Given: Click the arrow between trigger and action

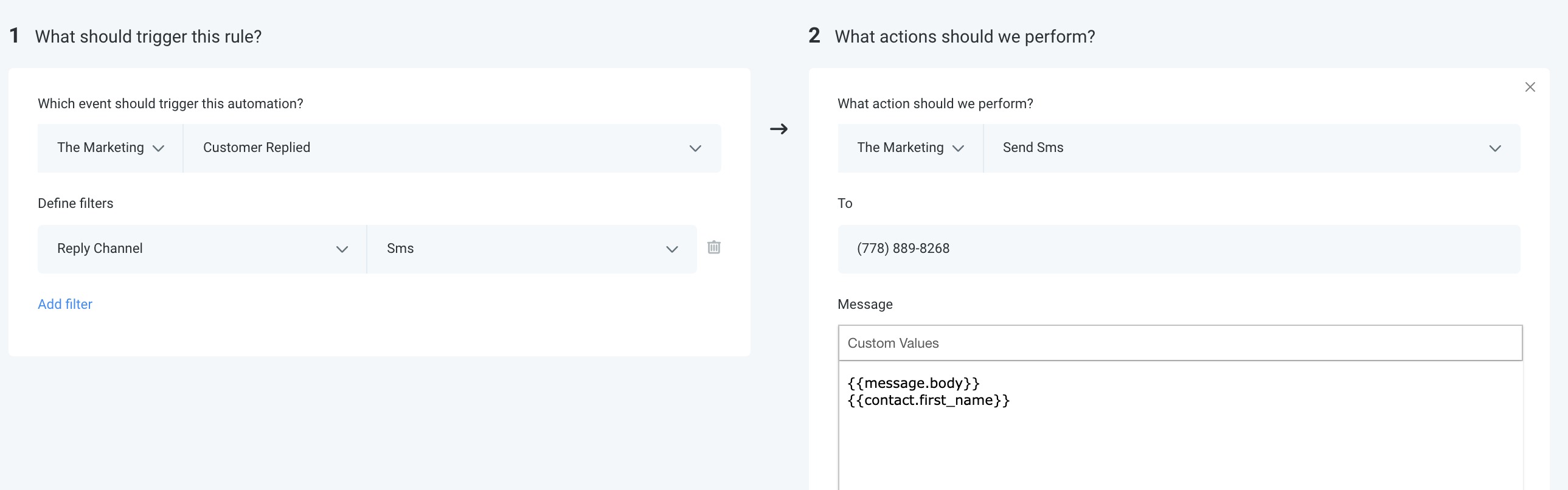Looking at the screenshot, I should 779,129.
